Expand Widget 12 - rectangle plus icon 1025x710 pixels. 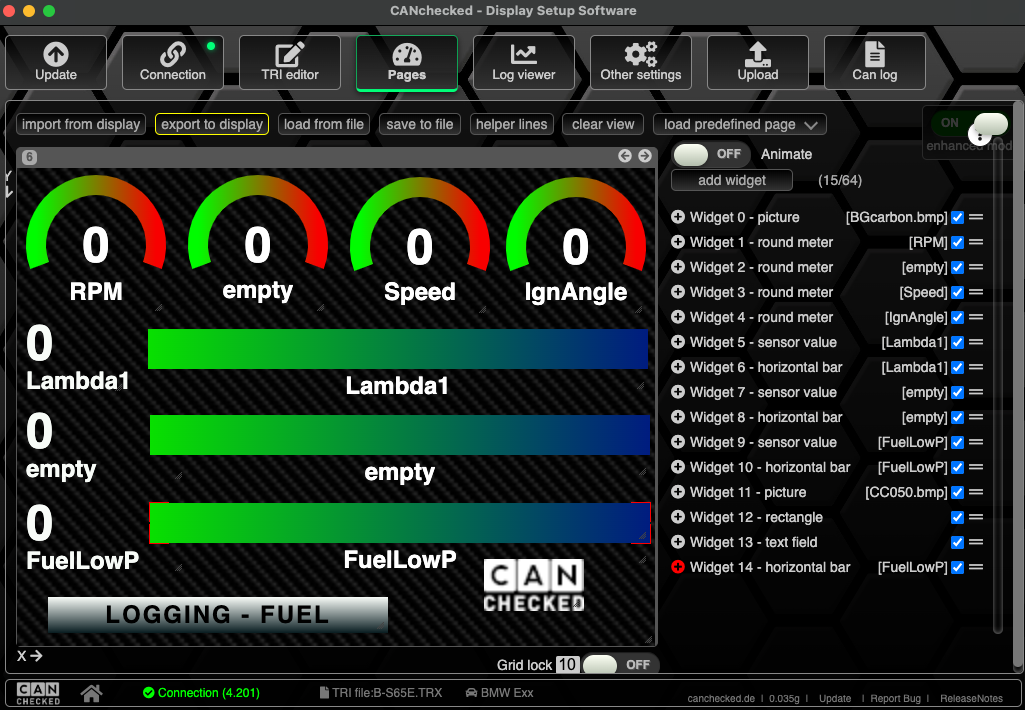[x=678, y=516]
